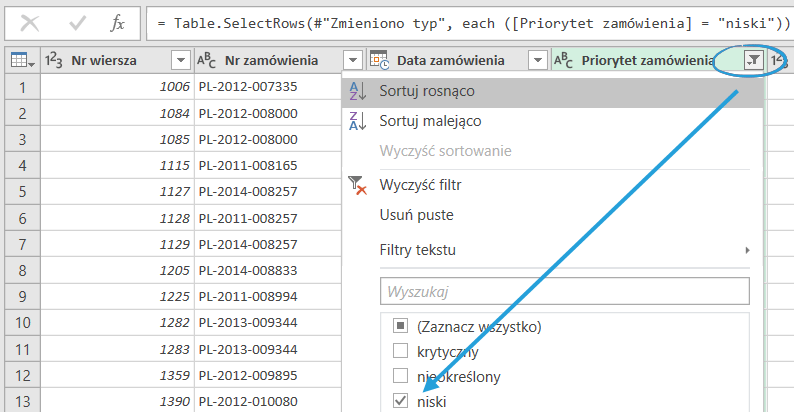Select Wyczyść filtr menu option
Viewport: 794px width, 412px height.
click(420, 185)
